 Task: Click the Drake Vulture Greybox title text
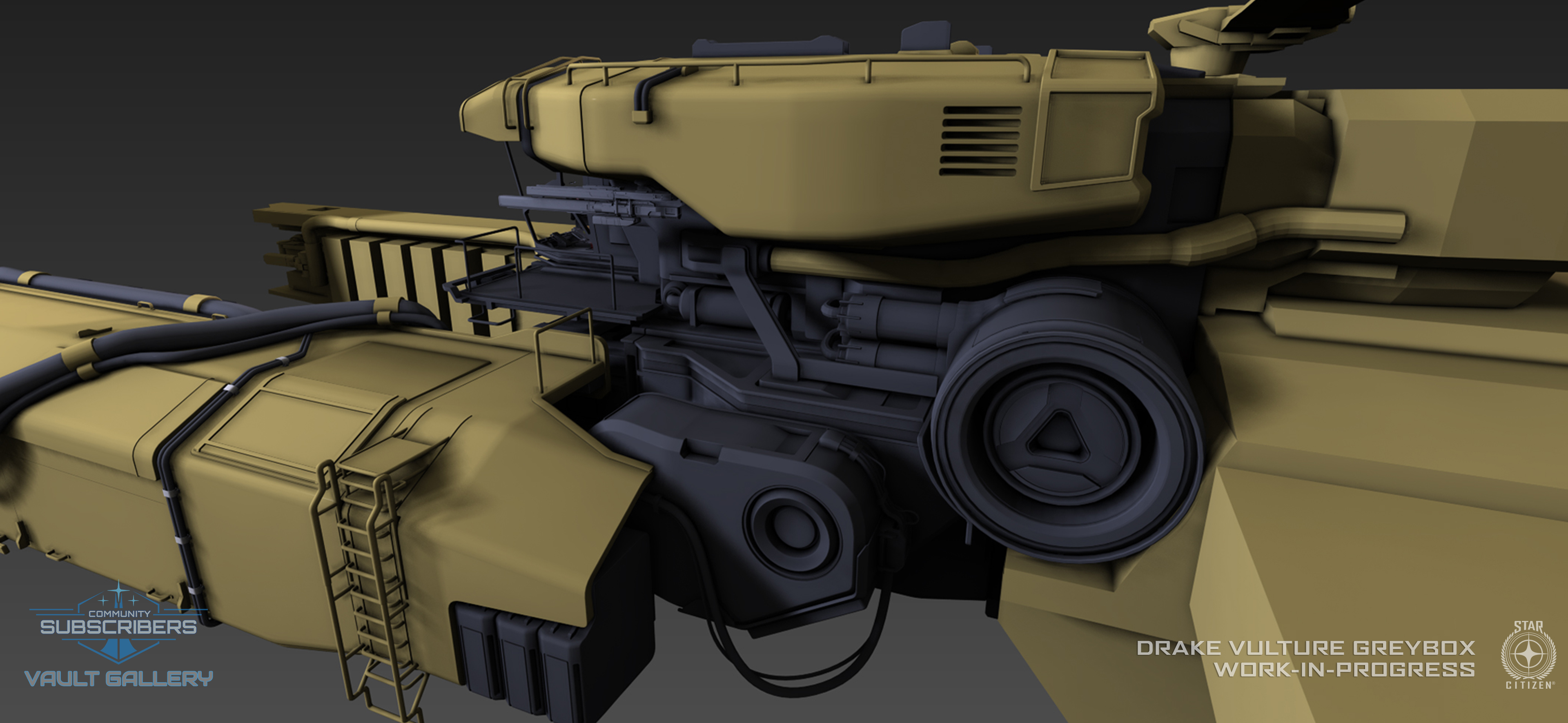click(1305, 647)
